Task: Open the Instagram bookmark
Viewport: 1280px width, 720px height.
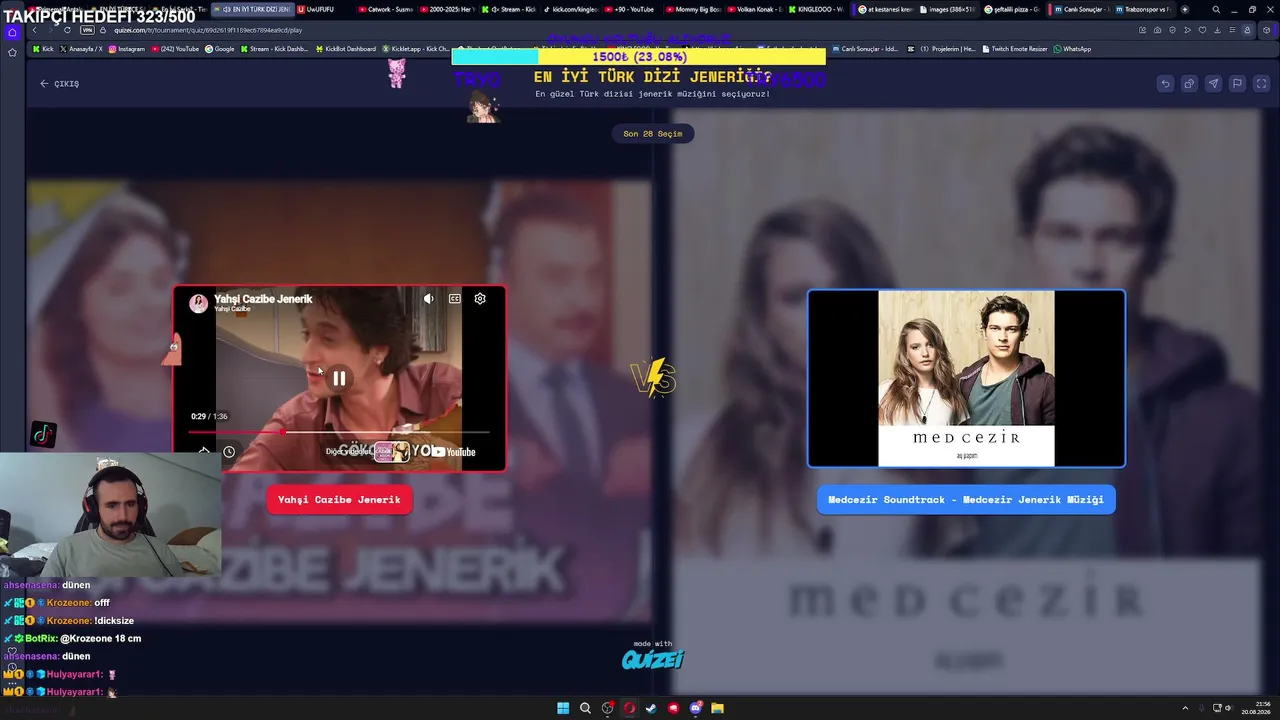Action: [x=127, y=49]
